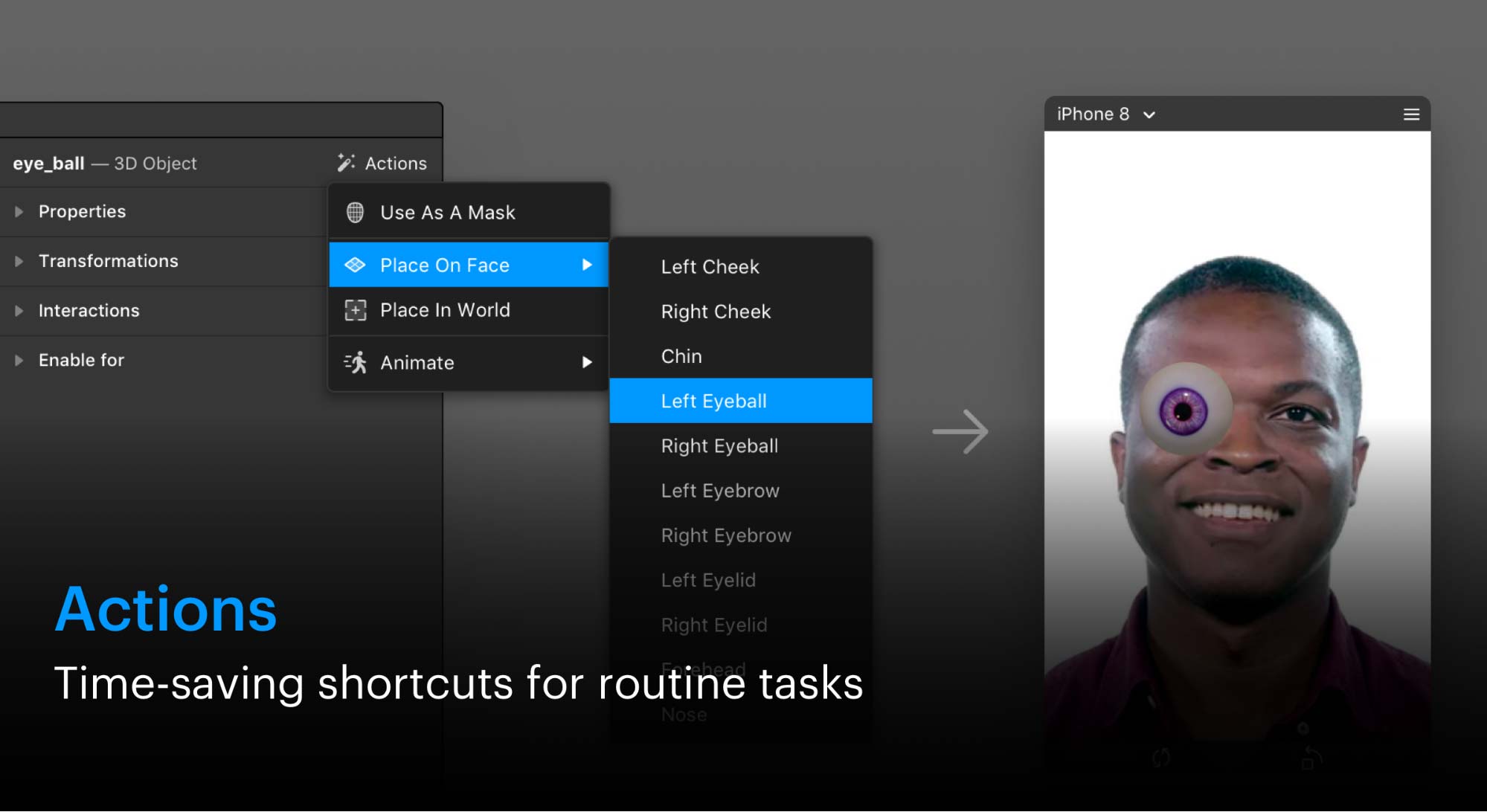Pick Right Eyeball menu entry

719,446
